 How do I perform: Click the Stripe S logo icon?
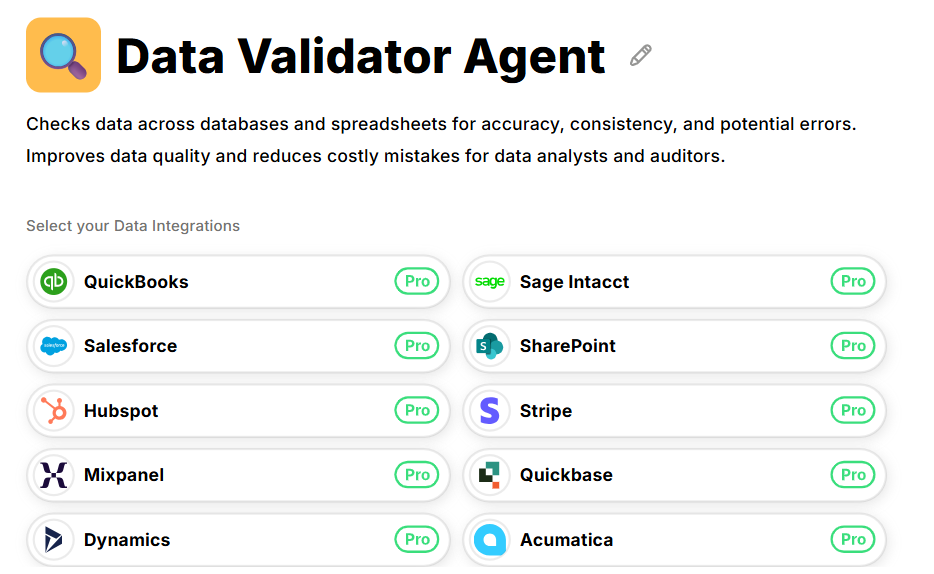(x=490, y=410)
